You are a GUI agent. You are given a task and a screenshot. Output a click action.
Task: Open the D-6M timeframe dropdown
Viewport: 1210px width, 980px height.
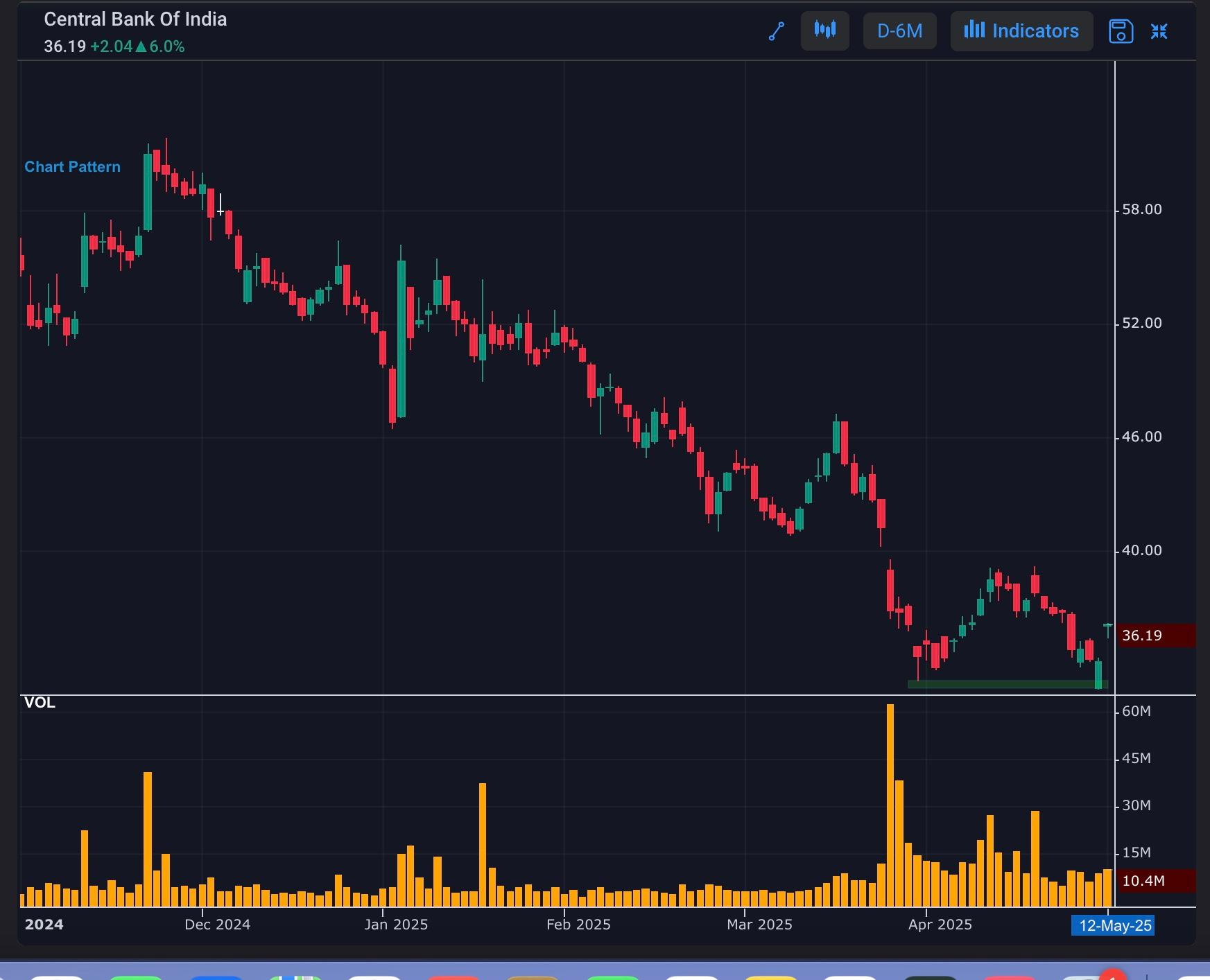(x=899, y=31)
